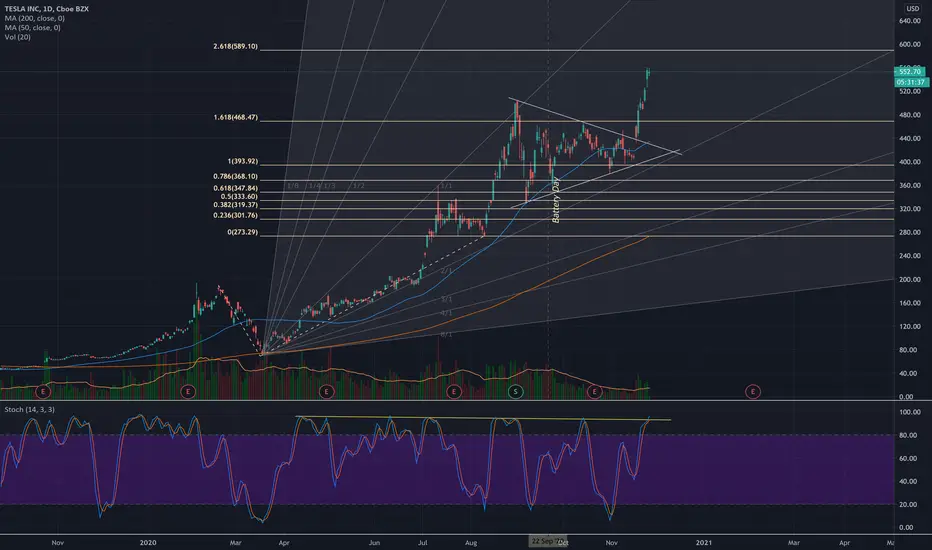Click the 640.00 price axis label

(909, 21)
